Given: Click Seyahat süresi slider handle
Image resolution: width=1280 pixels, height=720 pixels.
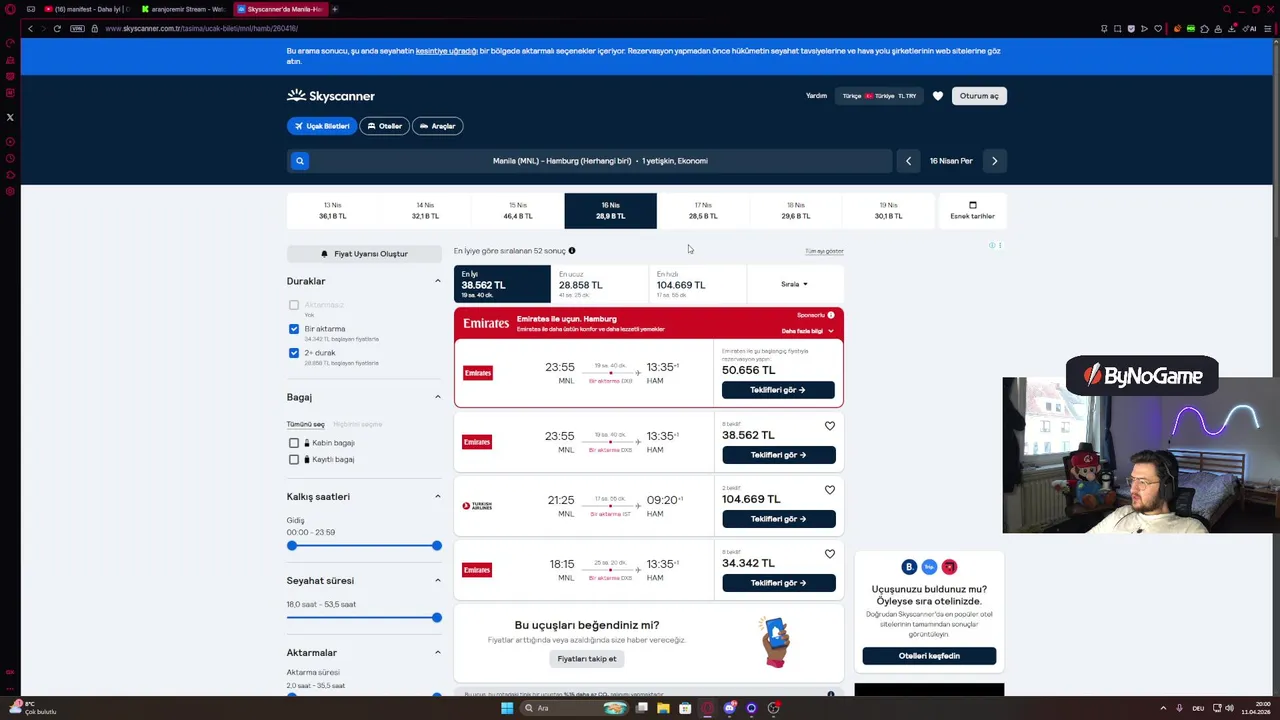Looking at the screenshot, I should click(x=437, y=618).
